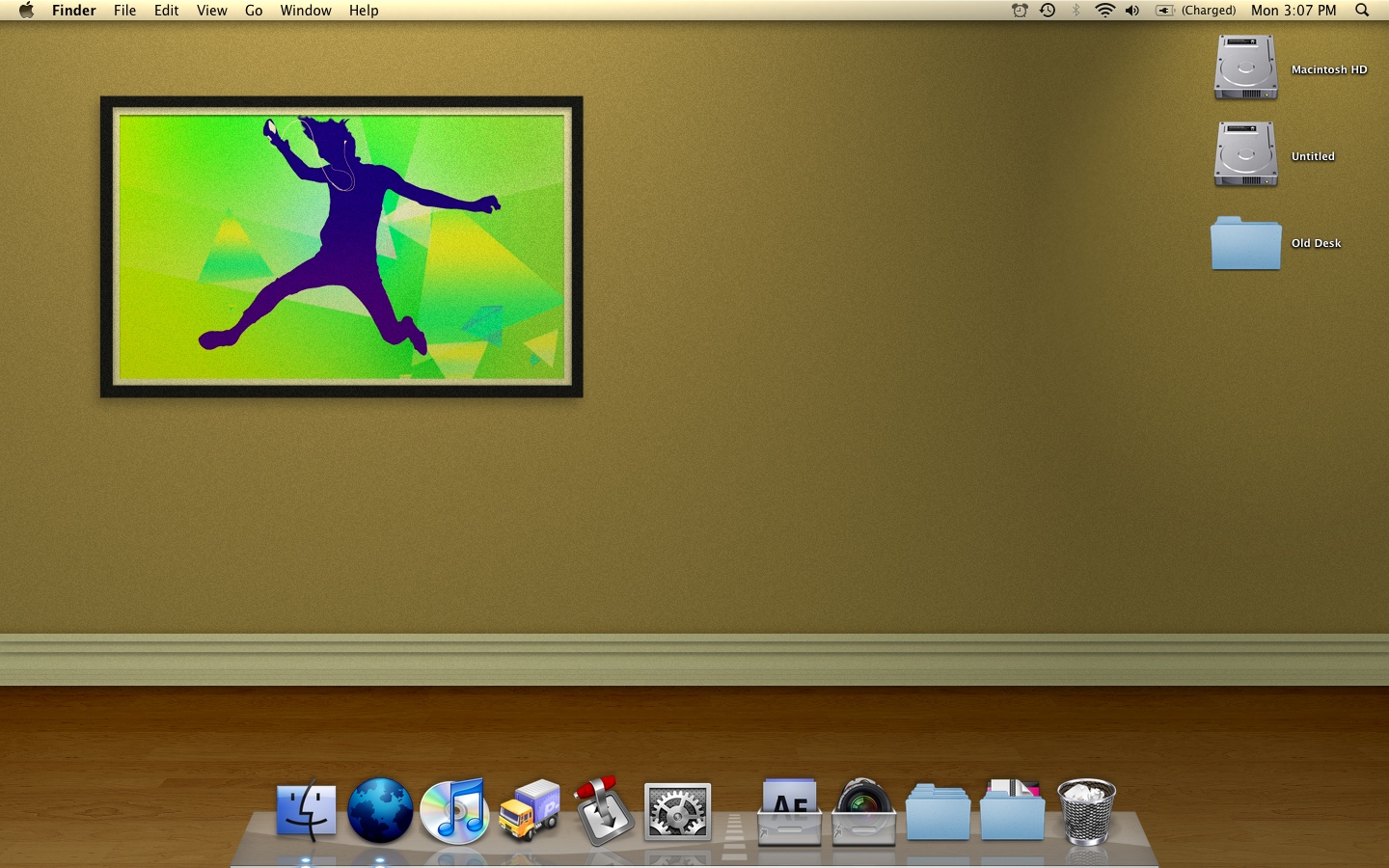Viewport: 1389px width, 868px height.
Task: Click the Mon 3:07 PM clock
Action: 1294,11
